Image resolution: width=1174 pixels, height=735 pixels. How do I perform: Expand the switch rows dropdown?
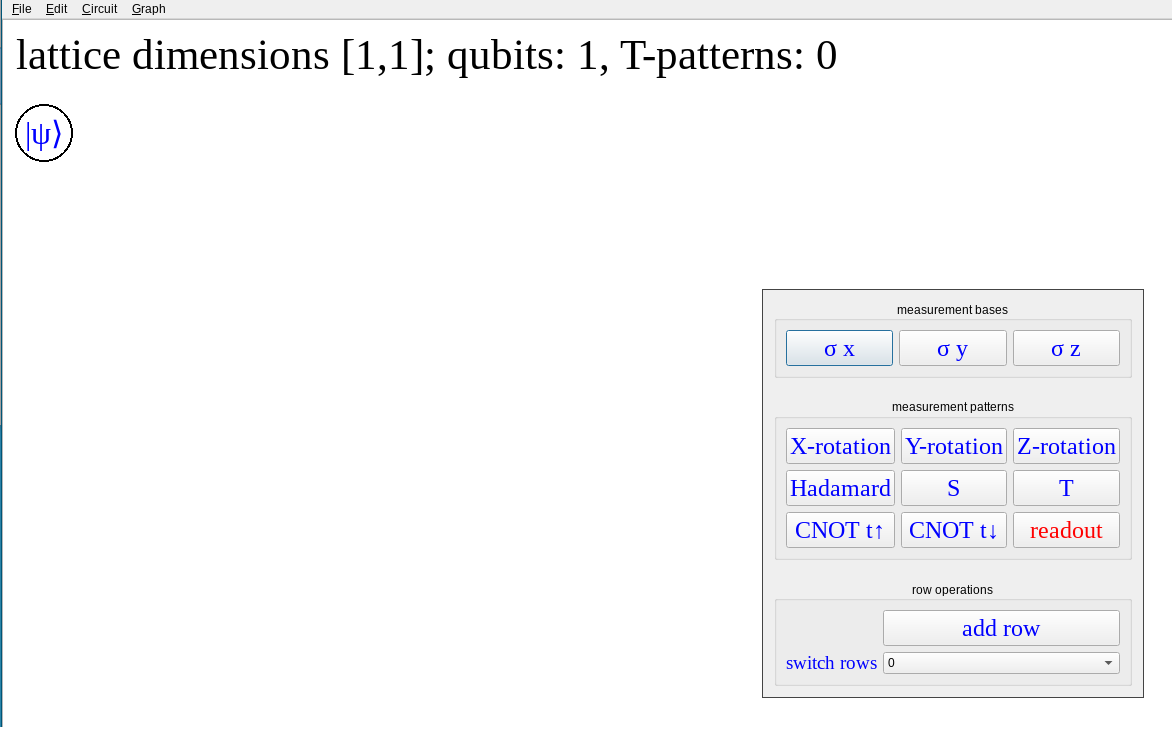pyautogui.click(x=1001, y=663)
